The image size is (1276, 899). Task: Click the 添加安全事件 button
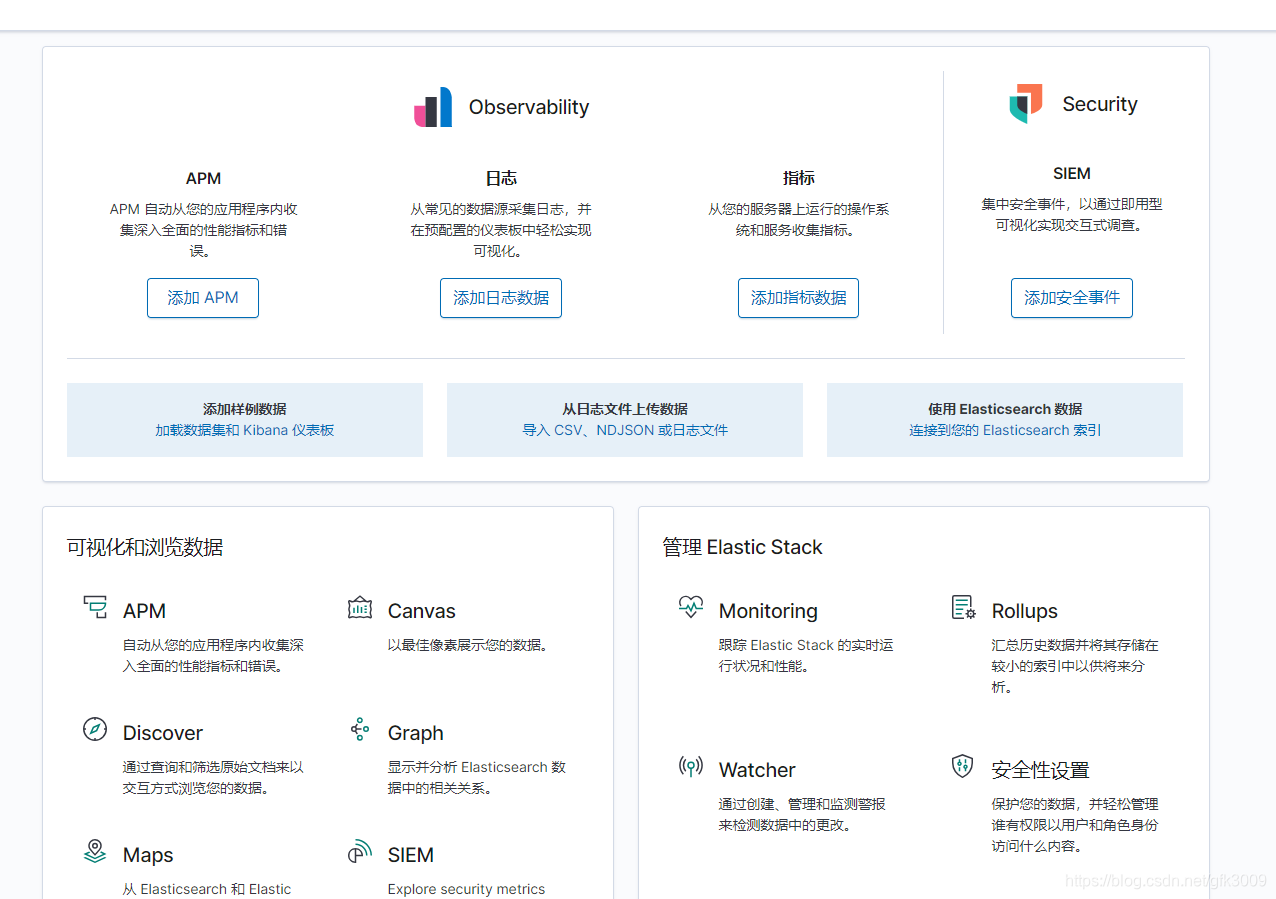(1072, 298)
